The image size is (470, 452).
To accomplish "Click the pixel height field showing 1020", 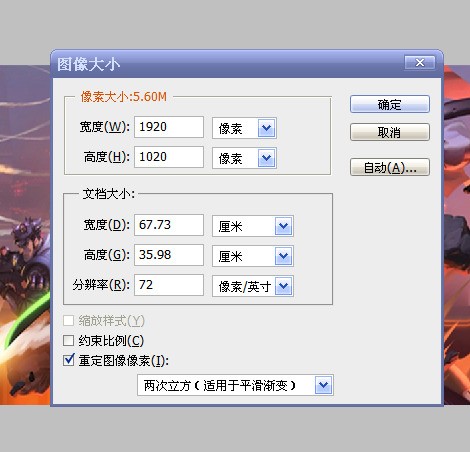I will 169,157.
